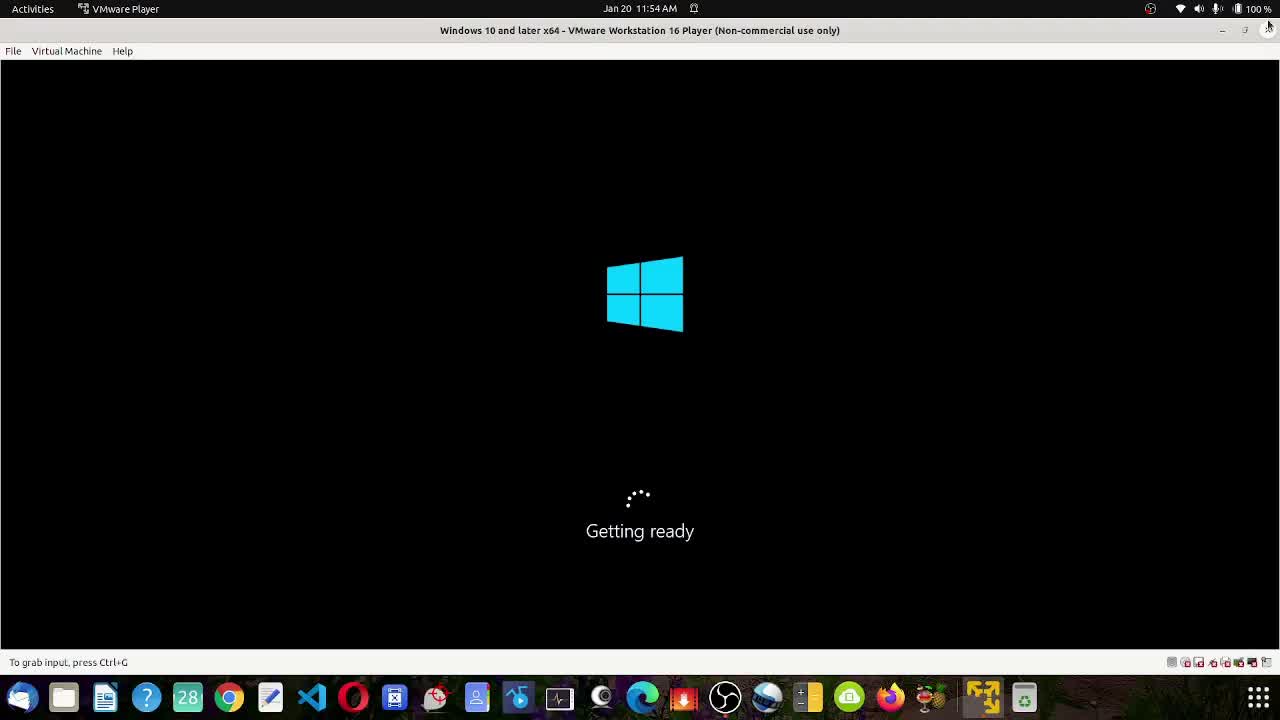
Task: Click the "Getting ready" text in the VM
Action: 640,531
